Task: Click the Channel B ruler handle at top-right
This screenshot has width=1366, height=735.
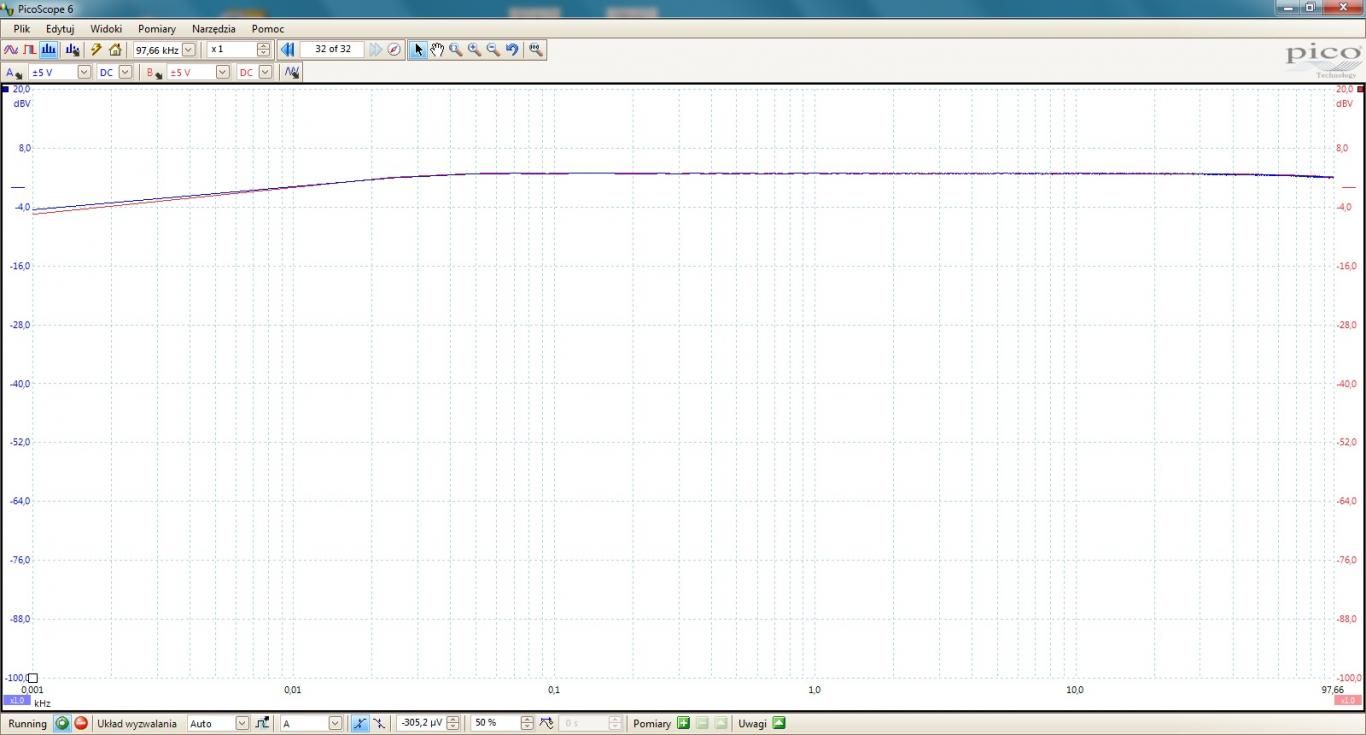Action: point(1360,89)
